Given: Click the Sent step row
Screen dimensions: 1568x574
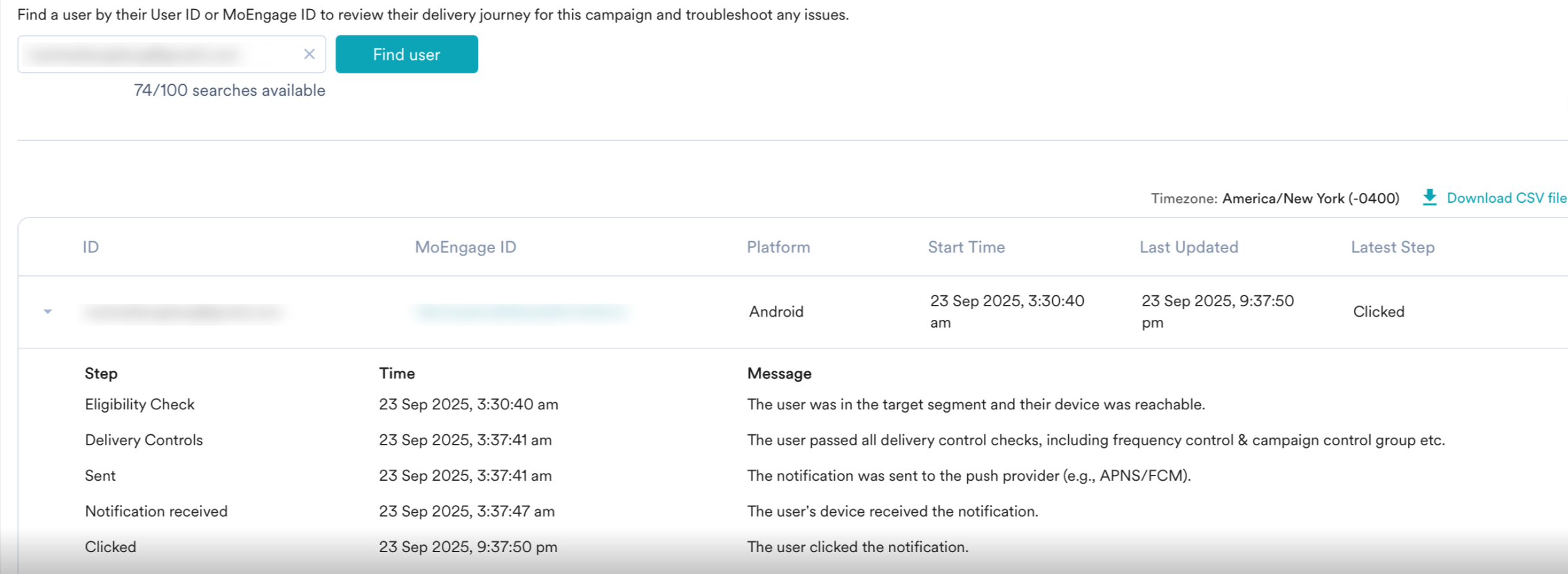Looking at the screenshot, I should [x=100, y=476].
